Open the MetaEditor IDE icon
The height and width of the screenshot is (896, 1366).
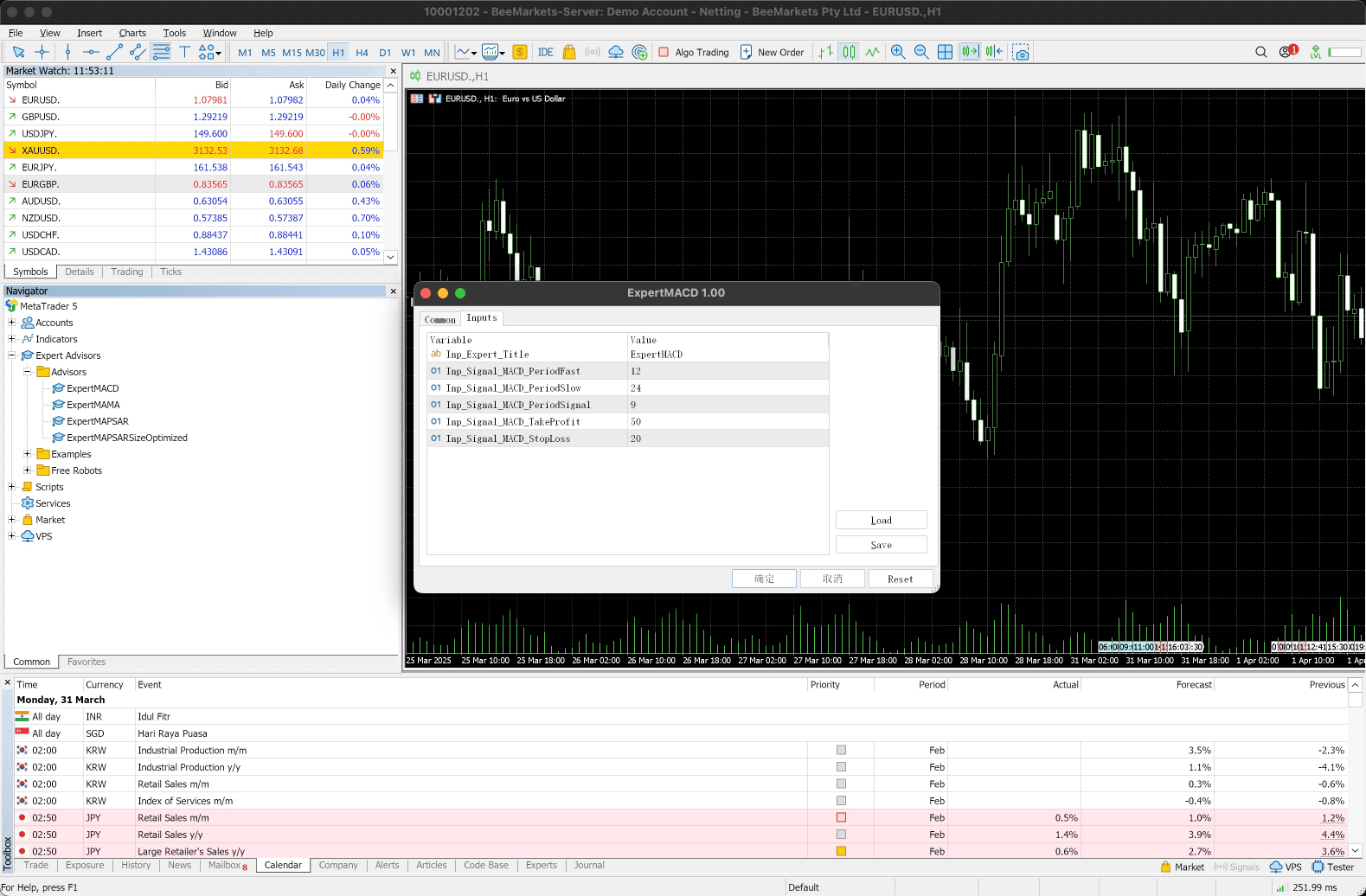pyautogui.click(x=545, y=52)
